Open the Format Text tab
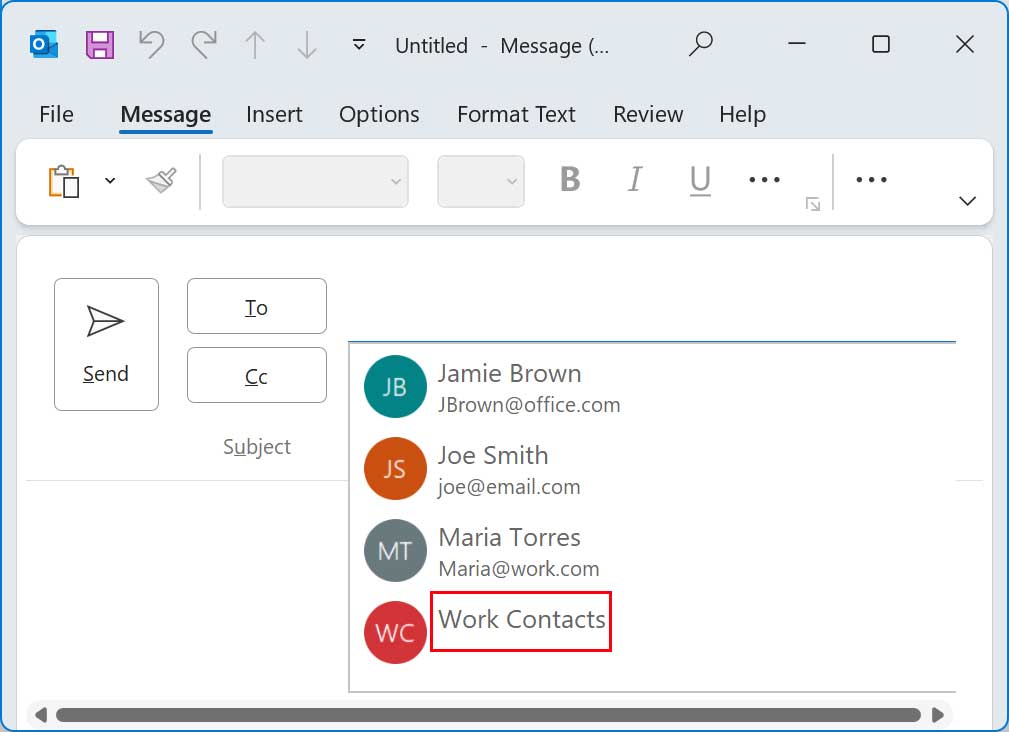Viewport: 1009px width, 732px height. coord(516,114)
